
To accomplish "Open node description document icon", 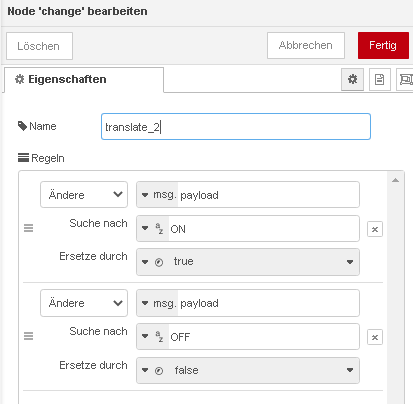I will tap(380, 79).
